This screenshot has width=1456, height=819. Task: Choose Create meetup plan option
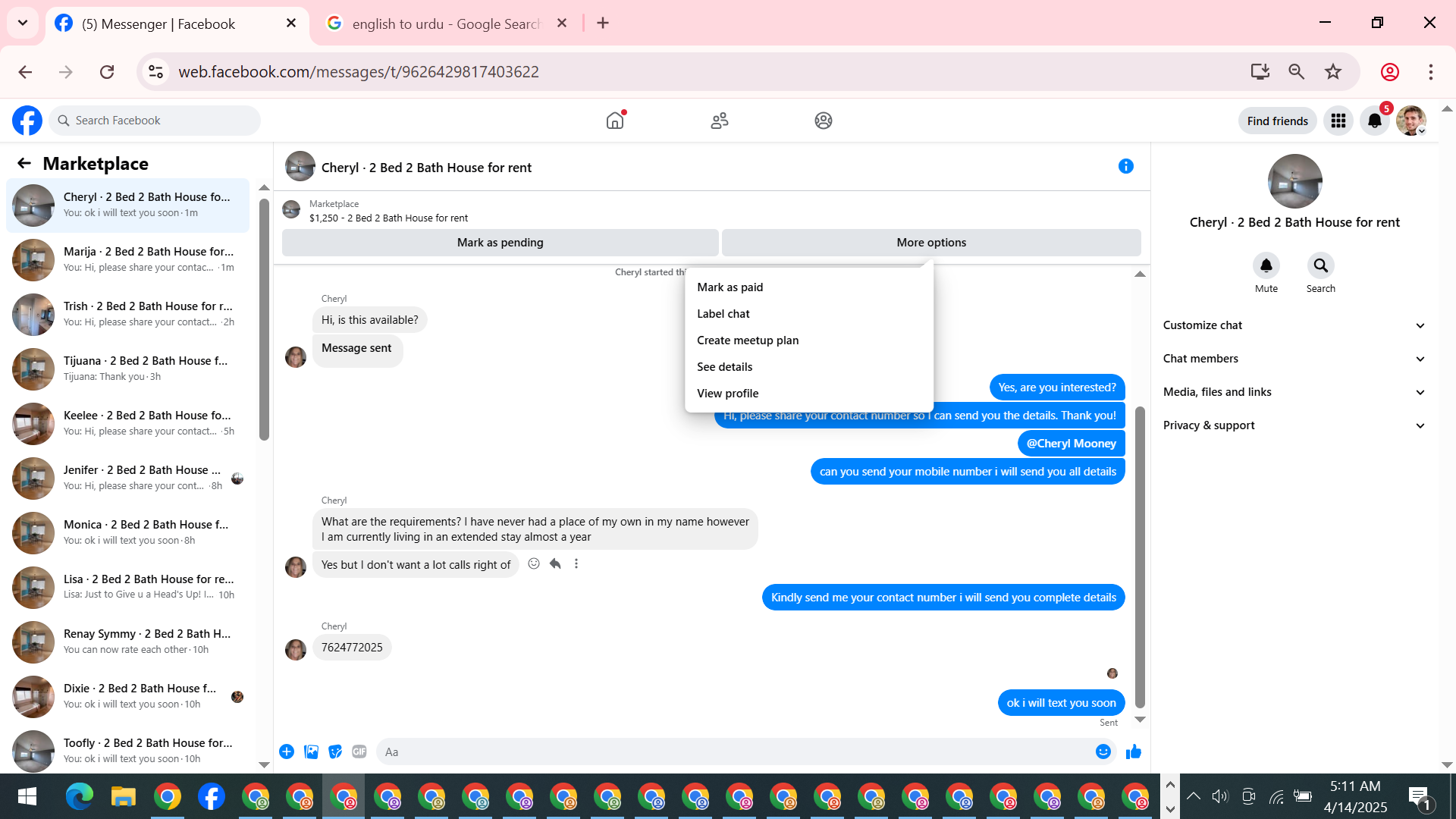tap(747, 340)
